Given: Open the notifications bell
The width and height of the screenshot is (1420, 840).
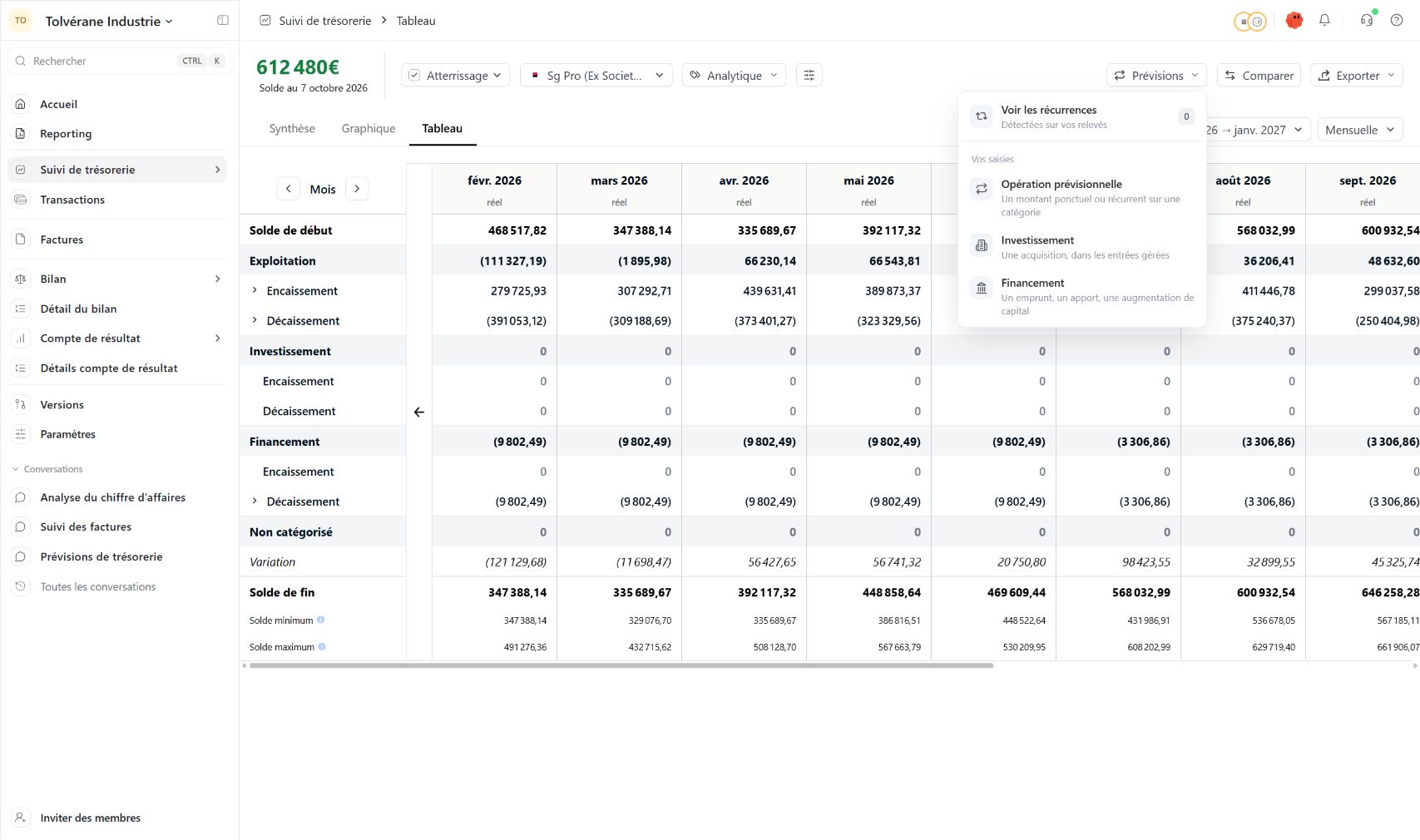Looking at the screenshot, I should tap(1324, 21).
